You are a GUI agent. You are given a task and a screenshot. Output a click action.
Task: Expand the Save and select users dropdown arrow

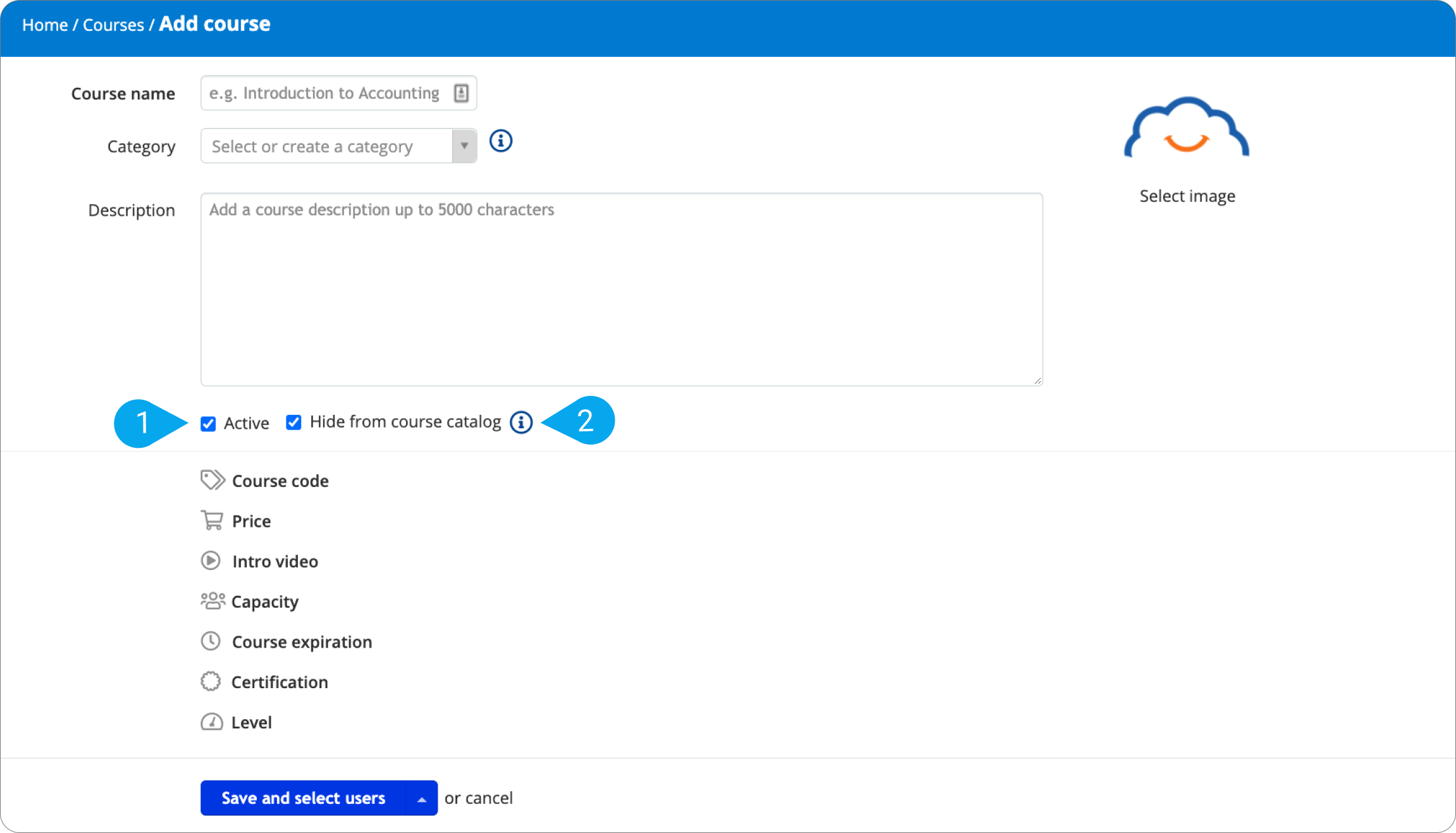pos(421,798)
